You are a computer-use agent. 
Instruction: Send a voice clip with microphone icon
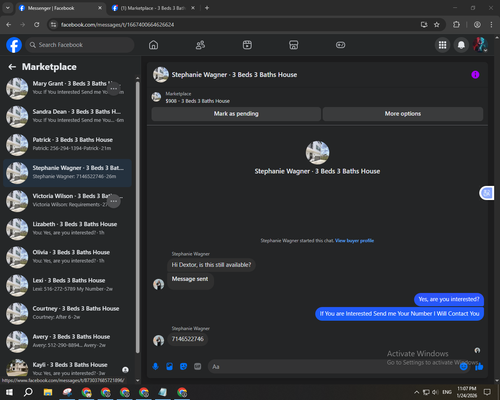(x=155, y=367)
